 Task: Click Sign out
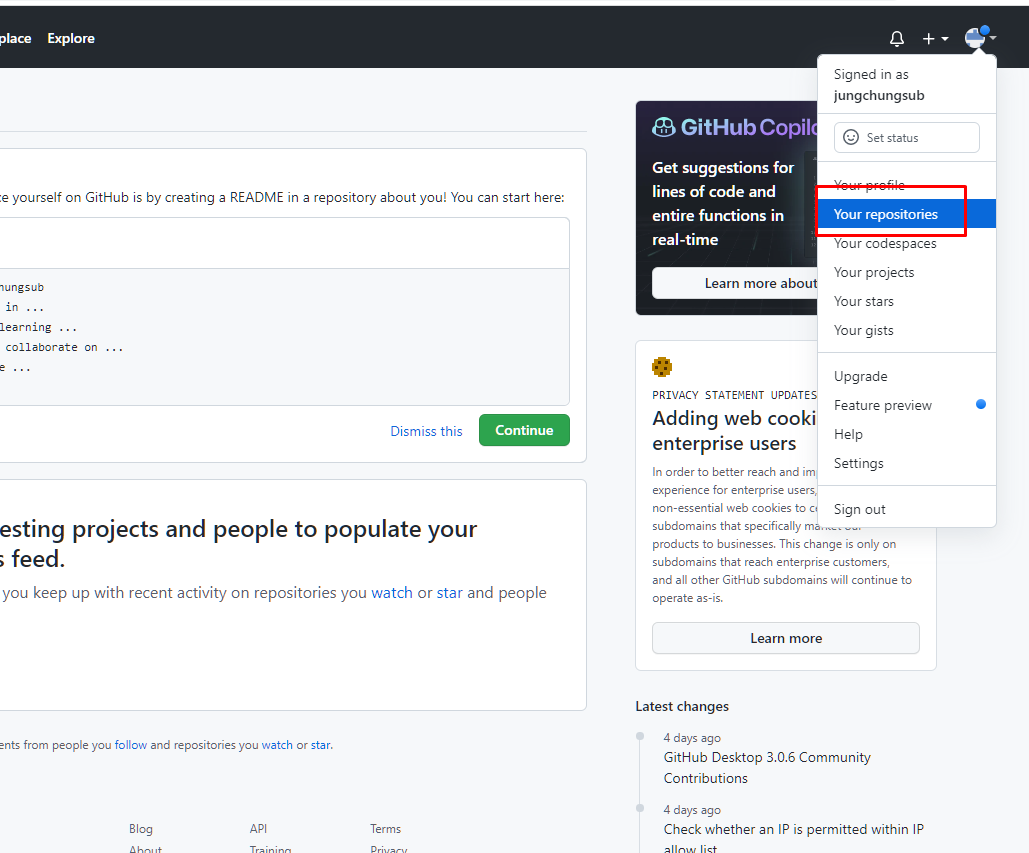pyautogui.click(x=906, y=509)
